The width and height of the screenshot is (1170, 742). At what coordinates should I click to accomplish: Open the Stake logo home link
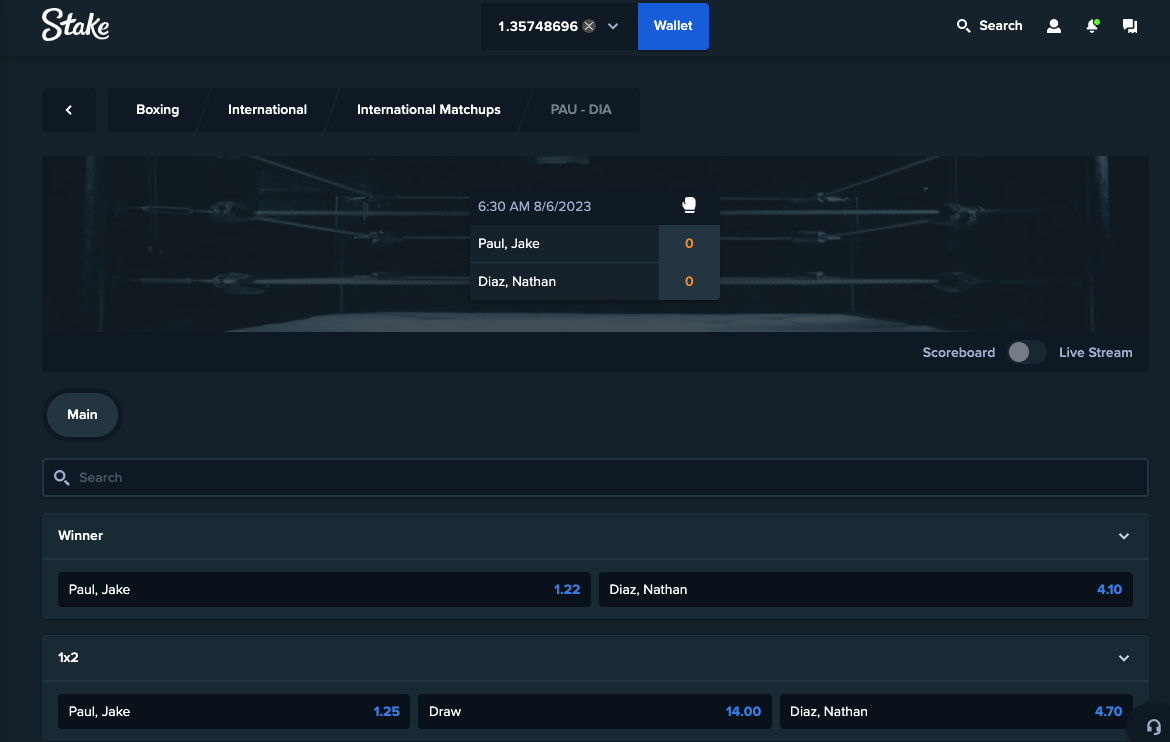pos(75,25)
